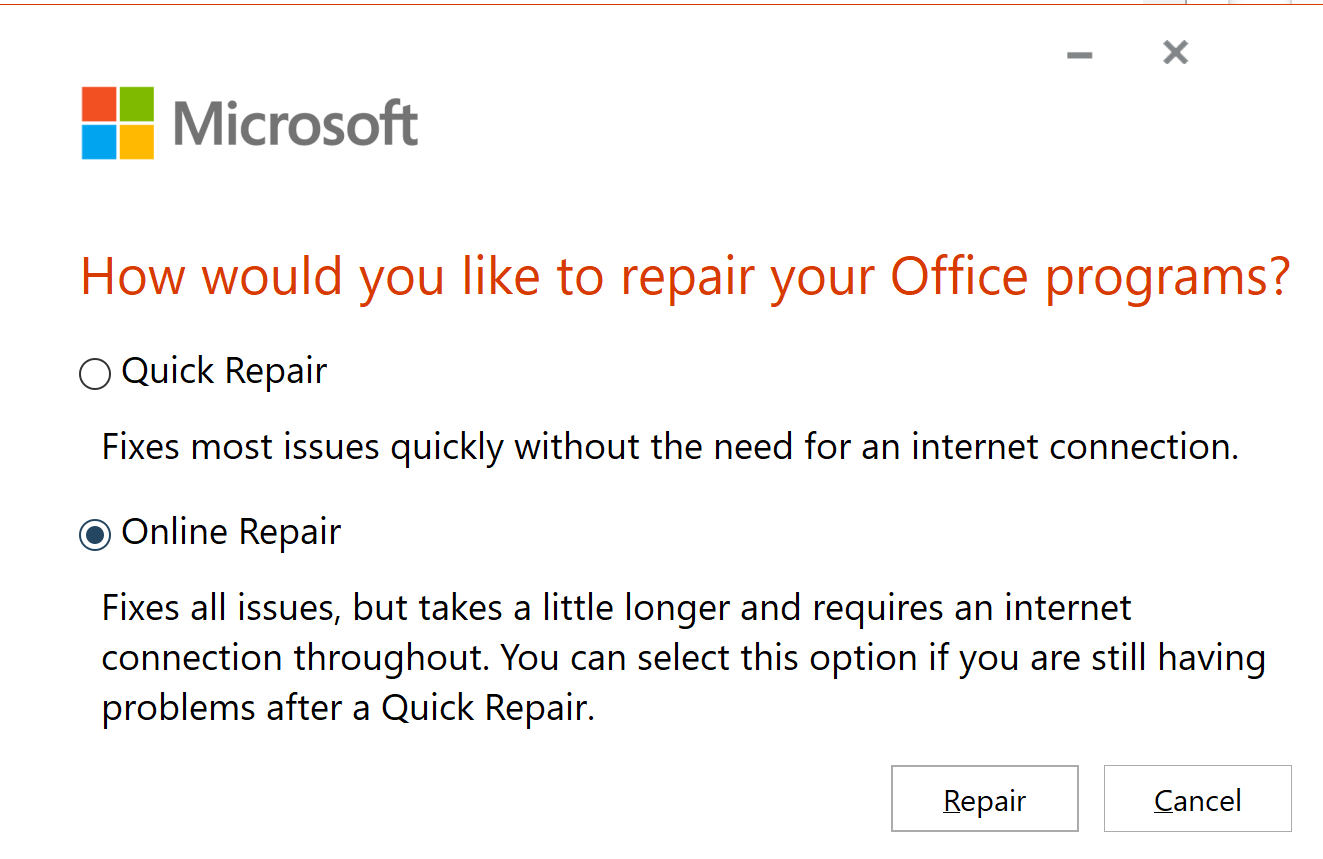Click the yellow square of Microsoft logo
This screenshot has height=859, width=1323.
pos(137,142)
